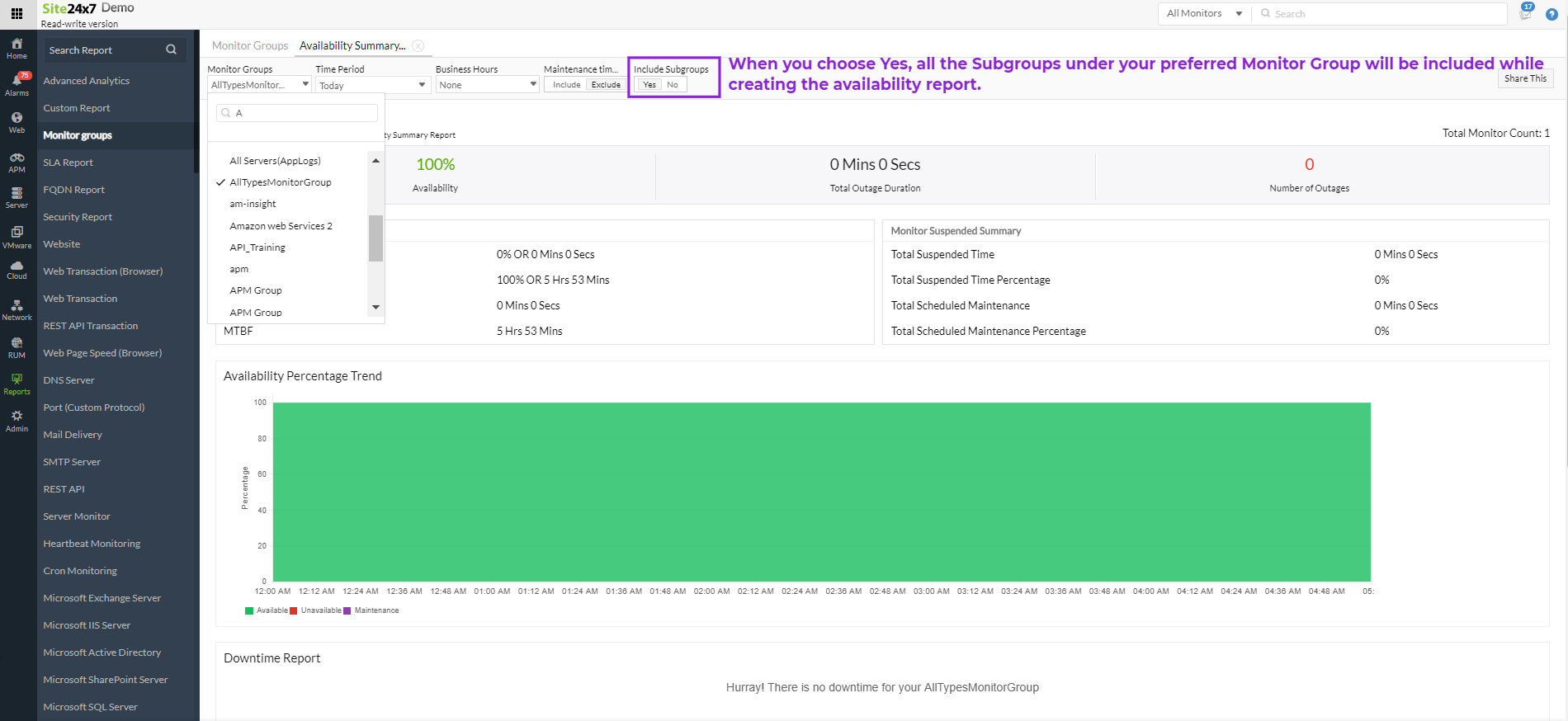Click the global search magnifier icon
Image resolution: width=1568 pixels, height=721 pixels.
point(1265,13)
